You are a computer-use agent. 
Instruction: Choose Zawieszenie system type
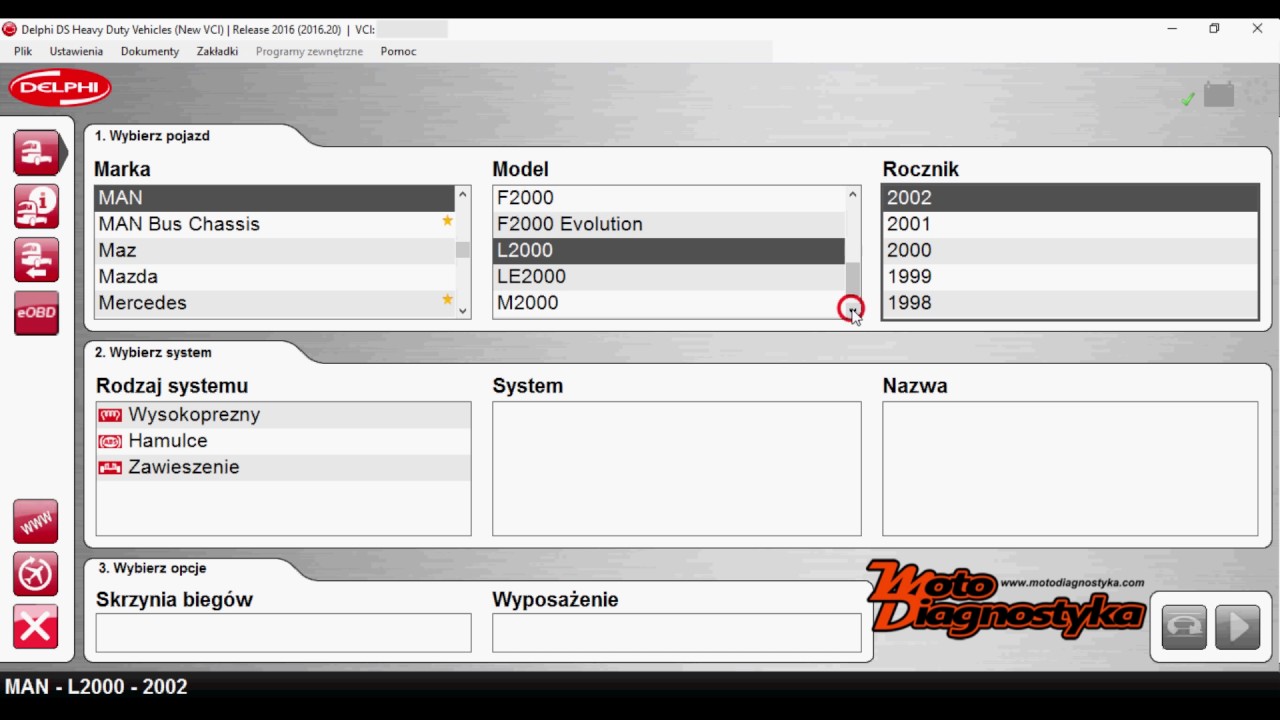283,467
